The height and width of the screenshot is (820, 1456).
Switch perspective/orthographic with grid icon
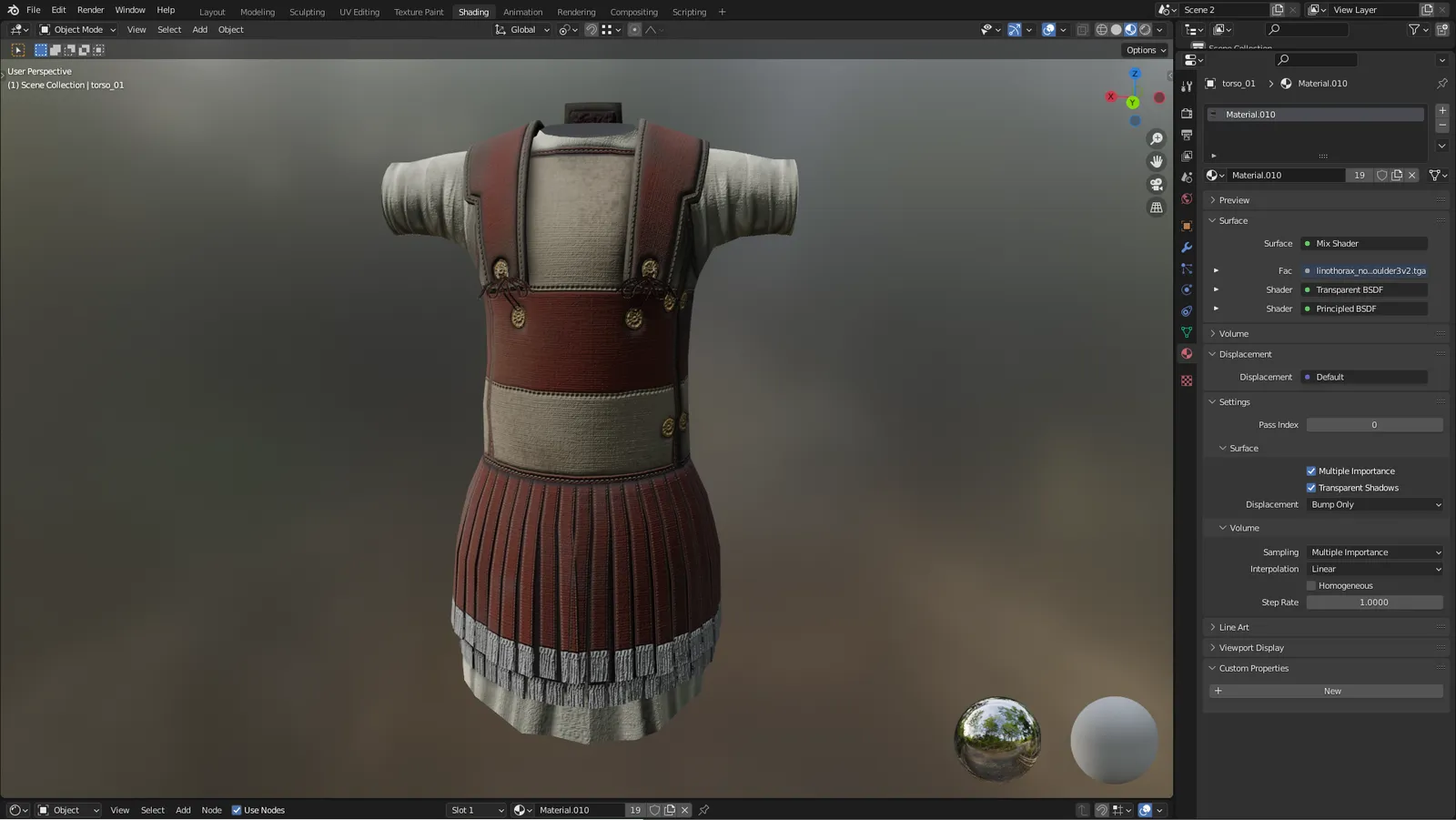[1157, 208]
